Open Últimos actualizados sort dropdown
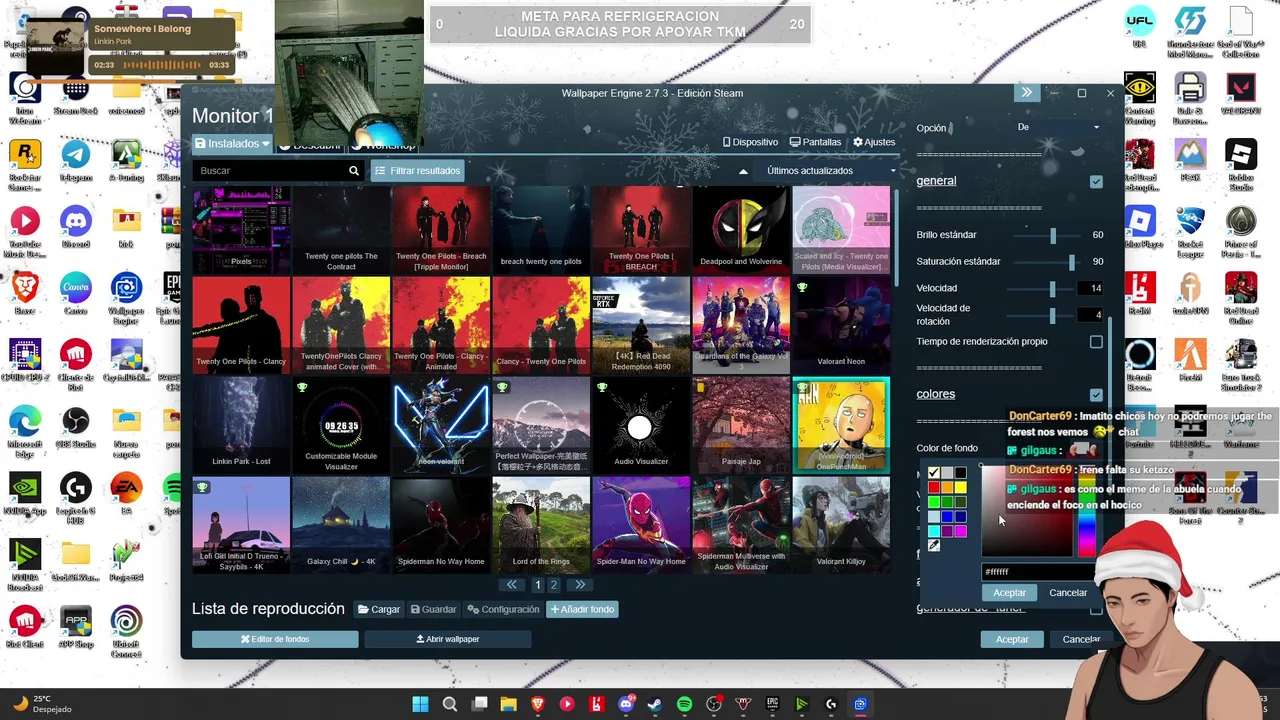This screenshot has height=720, width=1280. tap(830, 171)
